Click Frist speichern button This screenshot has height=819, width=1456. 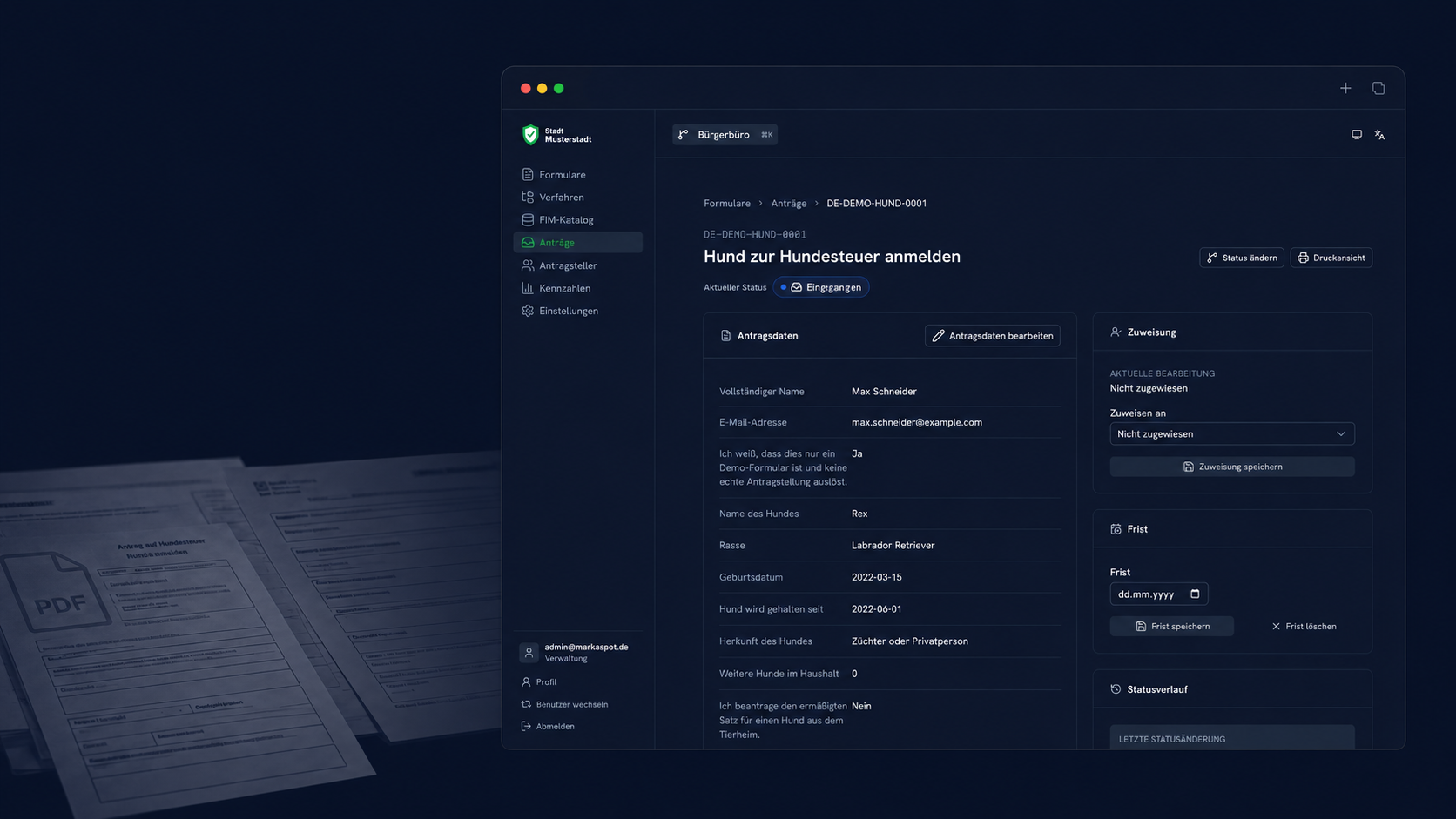tap(1171, 626)
